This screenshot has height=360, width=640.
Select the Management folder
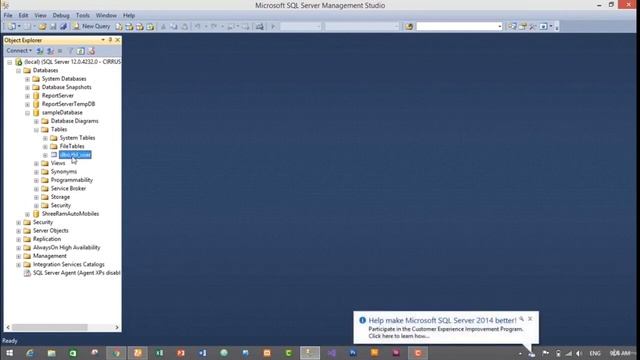pyautogui.click(x=49, y=256)
